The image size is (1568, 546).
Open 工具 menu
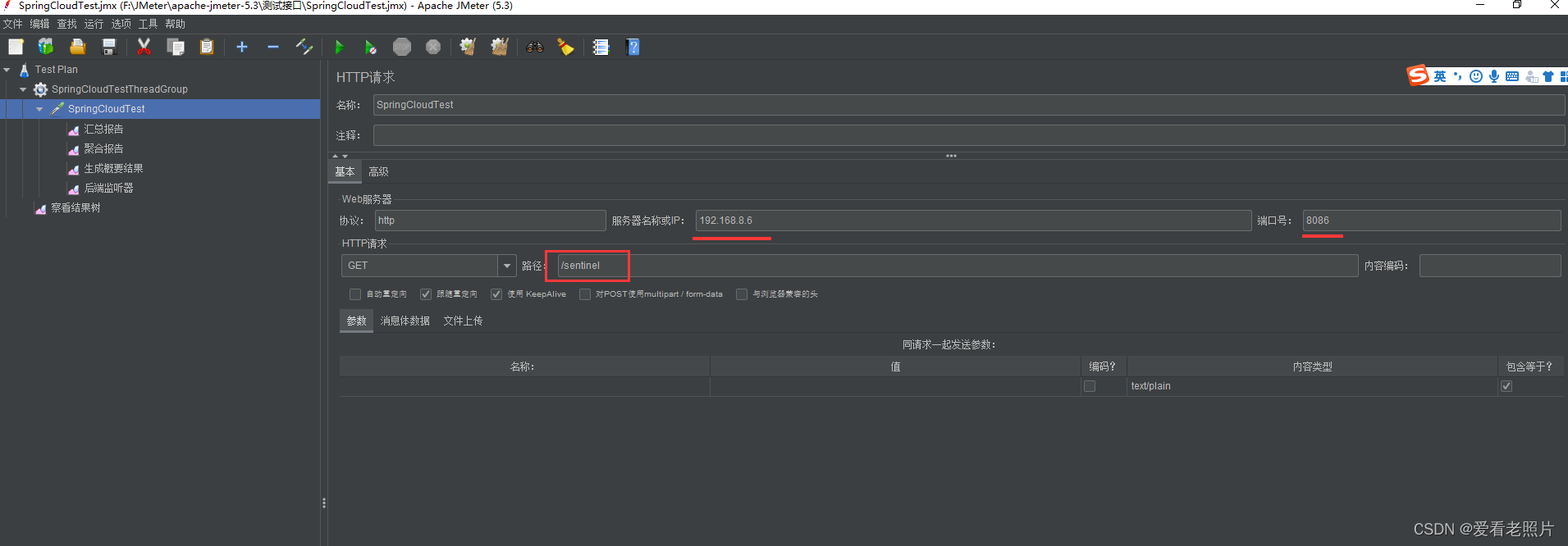click(x=149, y=24)
